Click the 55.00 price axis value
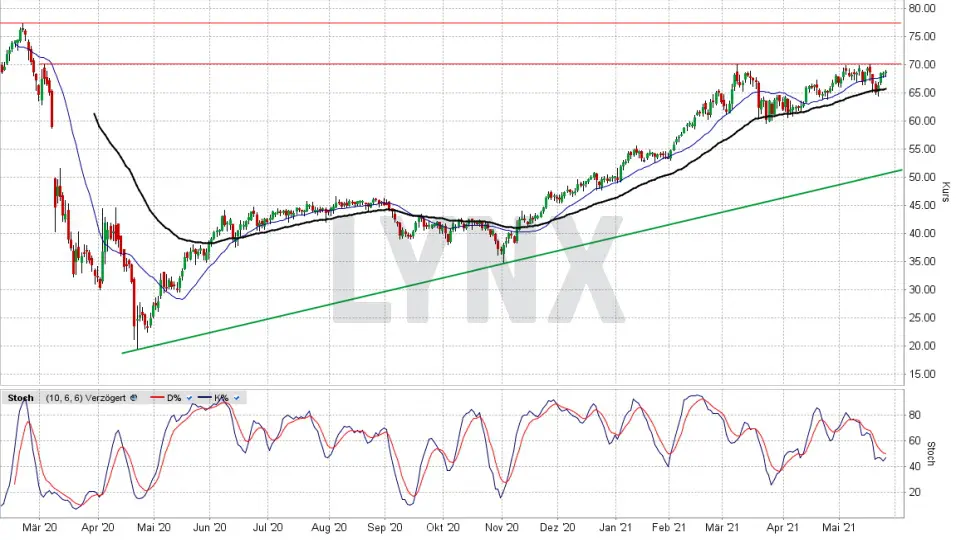This screenshot has width=960, height=540. pyautogui.click(x=922, y=149)
